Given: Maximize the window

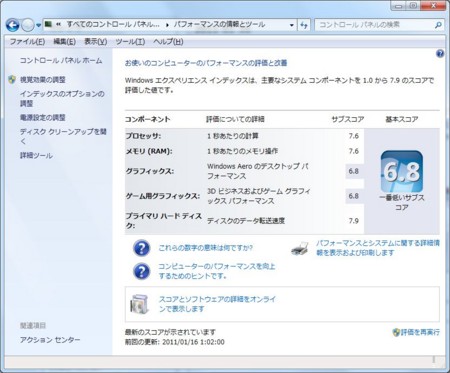Looking at the screenshot, I should [x=413, y=6].
